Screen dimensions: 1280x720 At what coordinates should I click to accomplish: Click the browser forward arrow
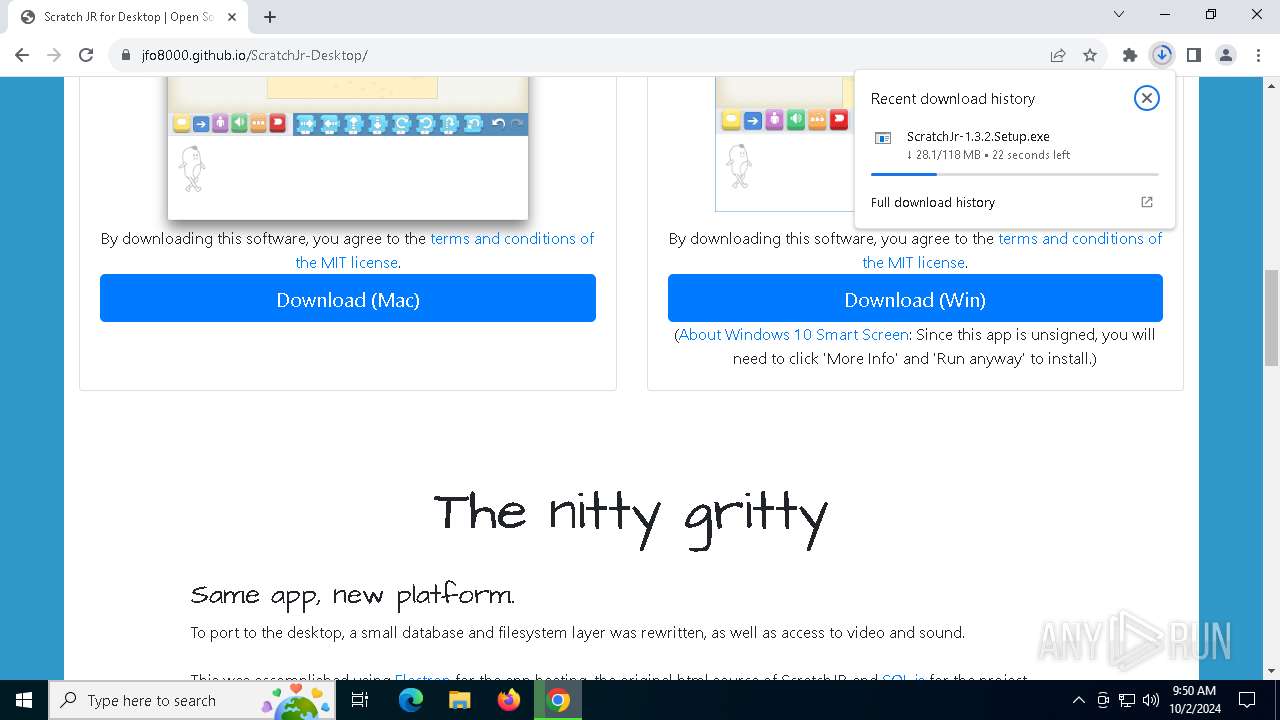tap(54, 55)
